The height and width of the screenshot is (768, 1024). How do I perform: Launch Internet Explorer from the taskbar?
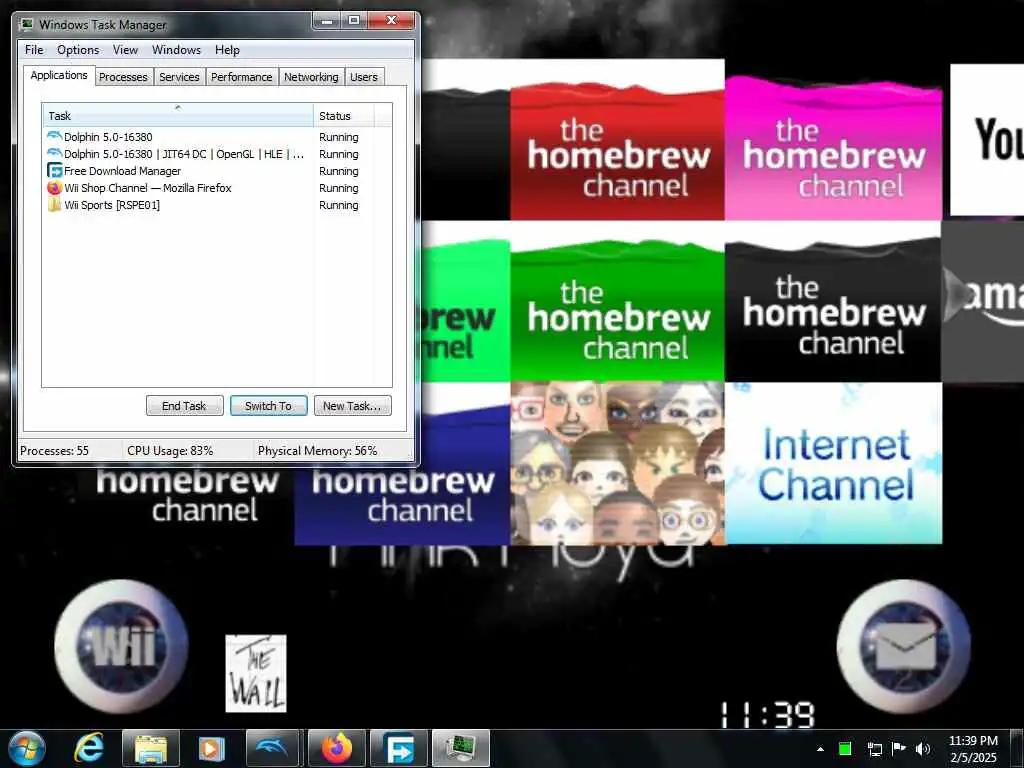[x=89, y=748]
